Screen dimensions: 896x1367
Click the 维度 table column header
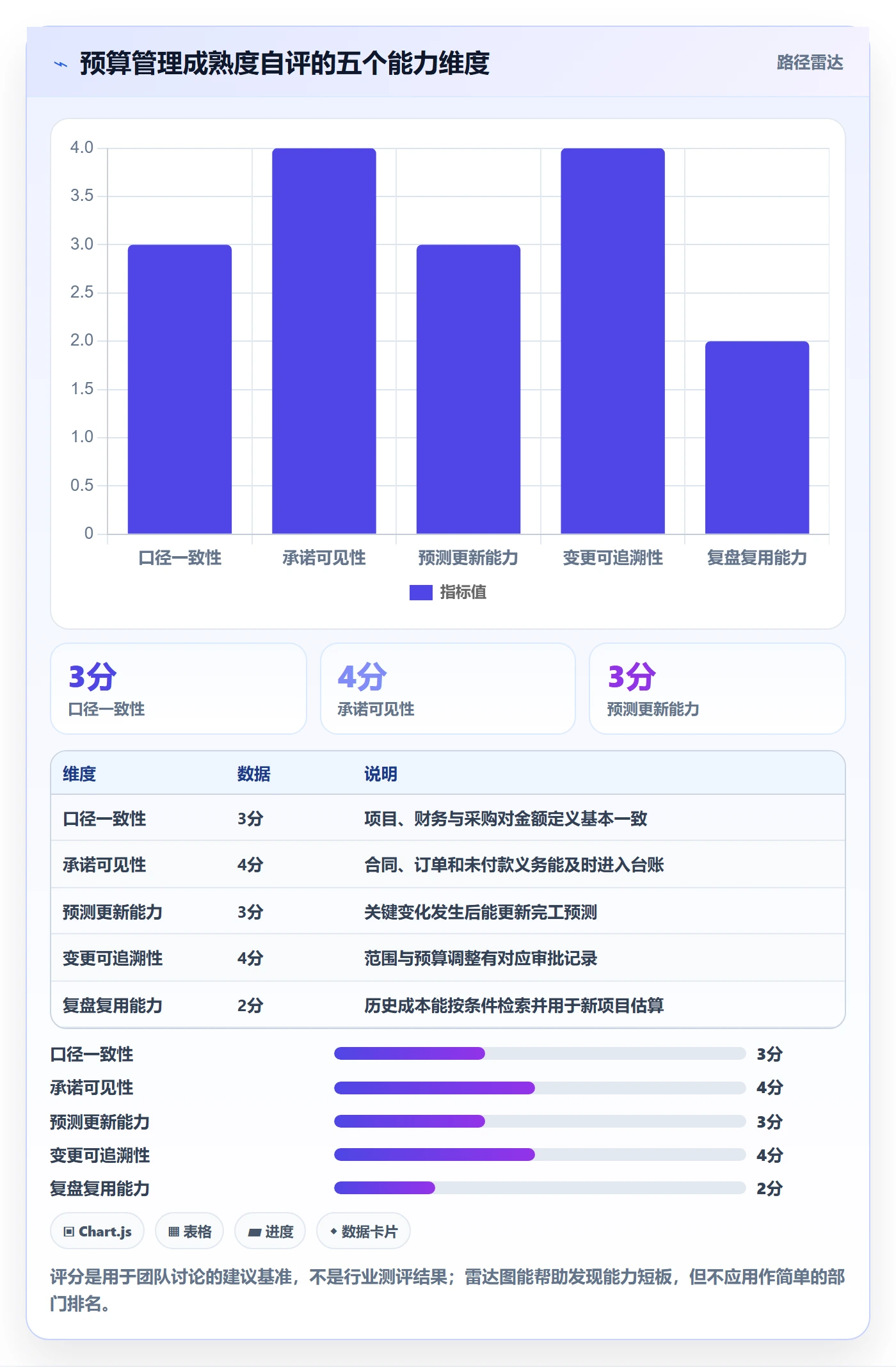[x=79, y=774]
